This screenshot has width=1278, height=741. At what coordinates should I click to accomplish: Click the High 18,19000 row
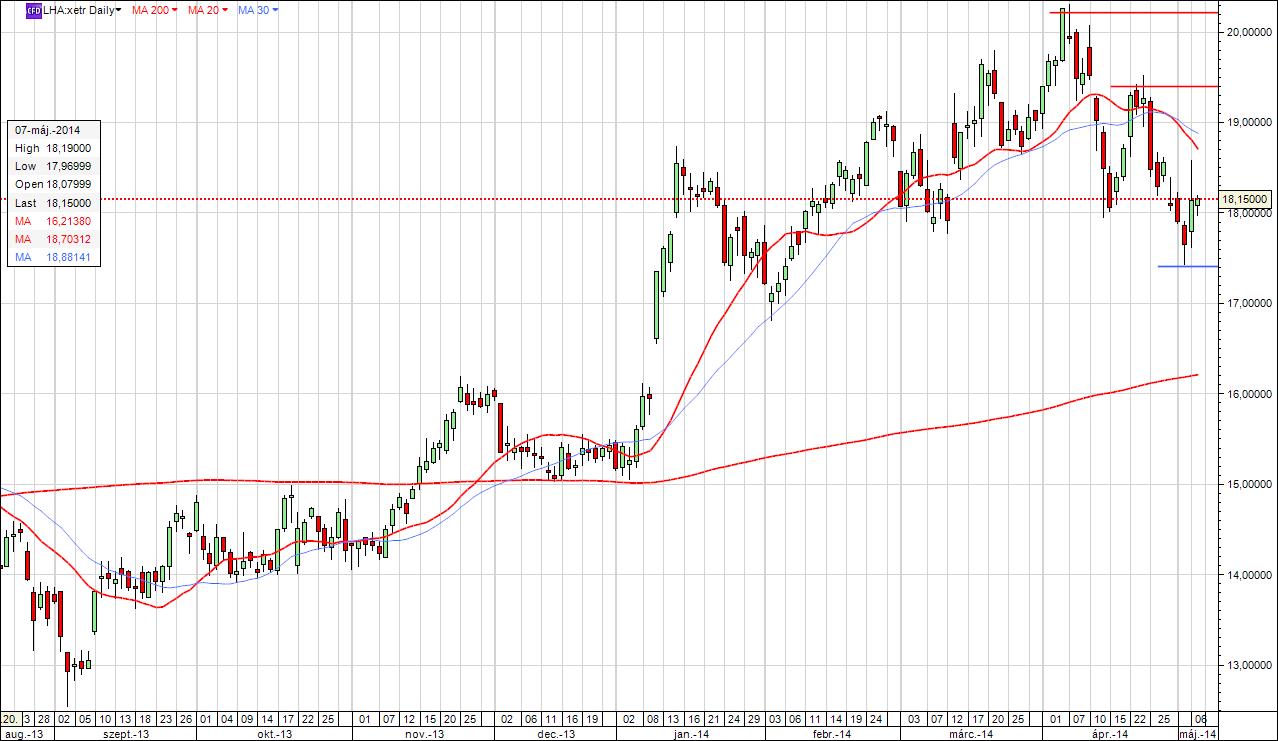54,148
